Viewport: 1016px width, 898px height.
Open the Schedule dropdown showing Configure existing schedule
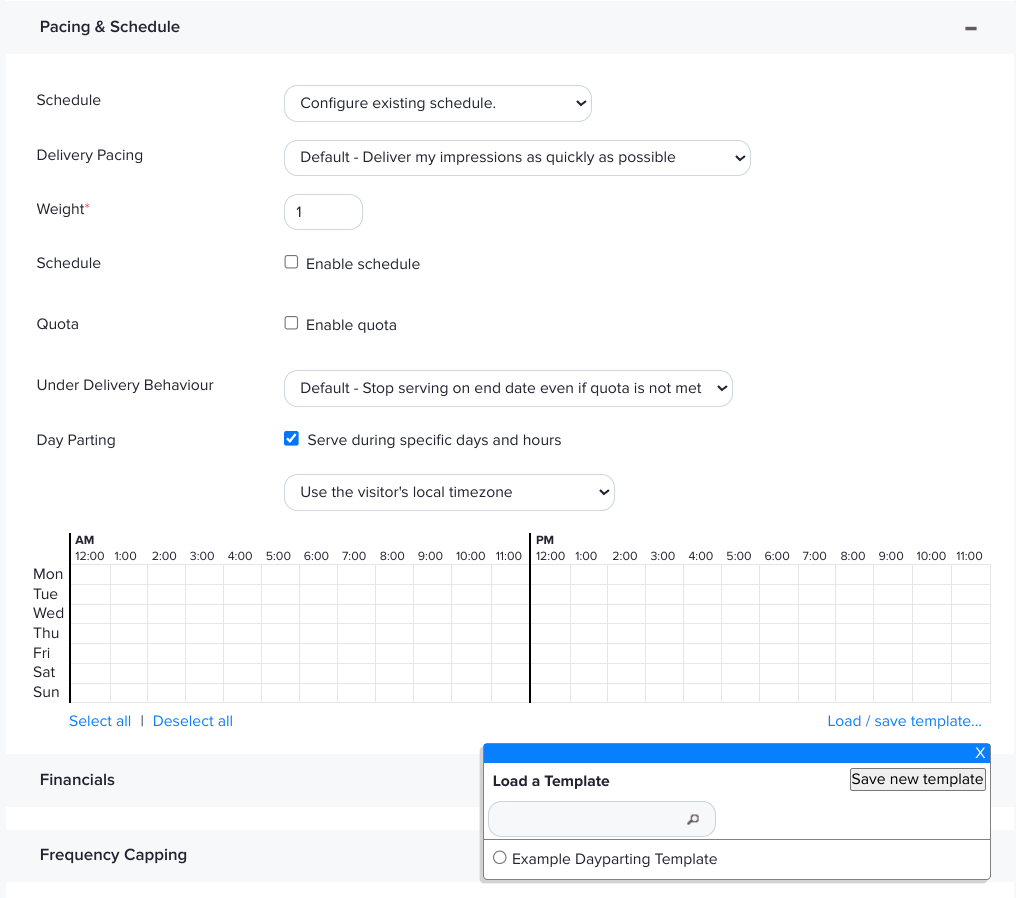click(x=437, y=103)
